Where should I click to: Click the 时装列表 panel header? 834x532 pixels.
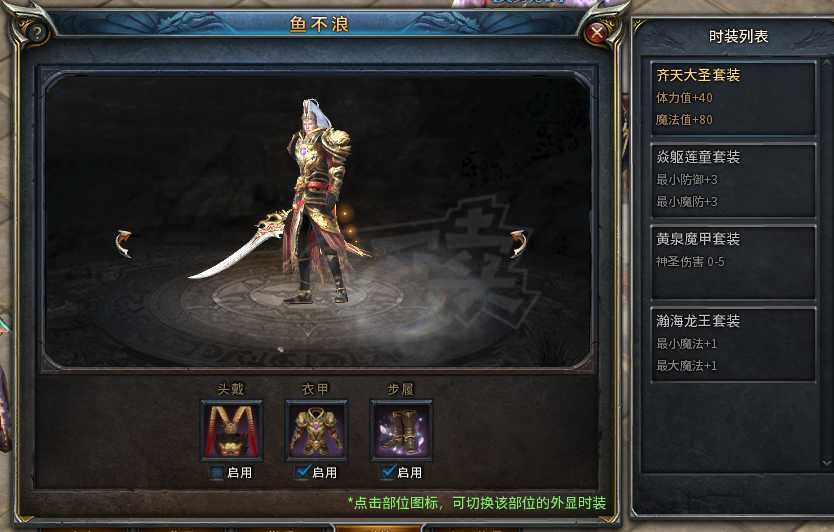click(x=738, y=36)
